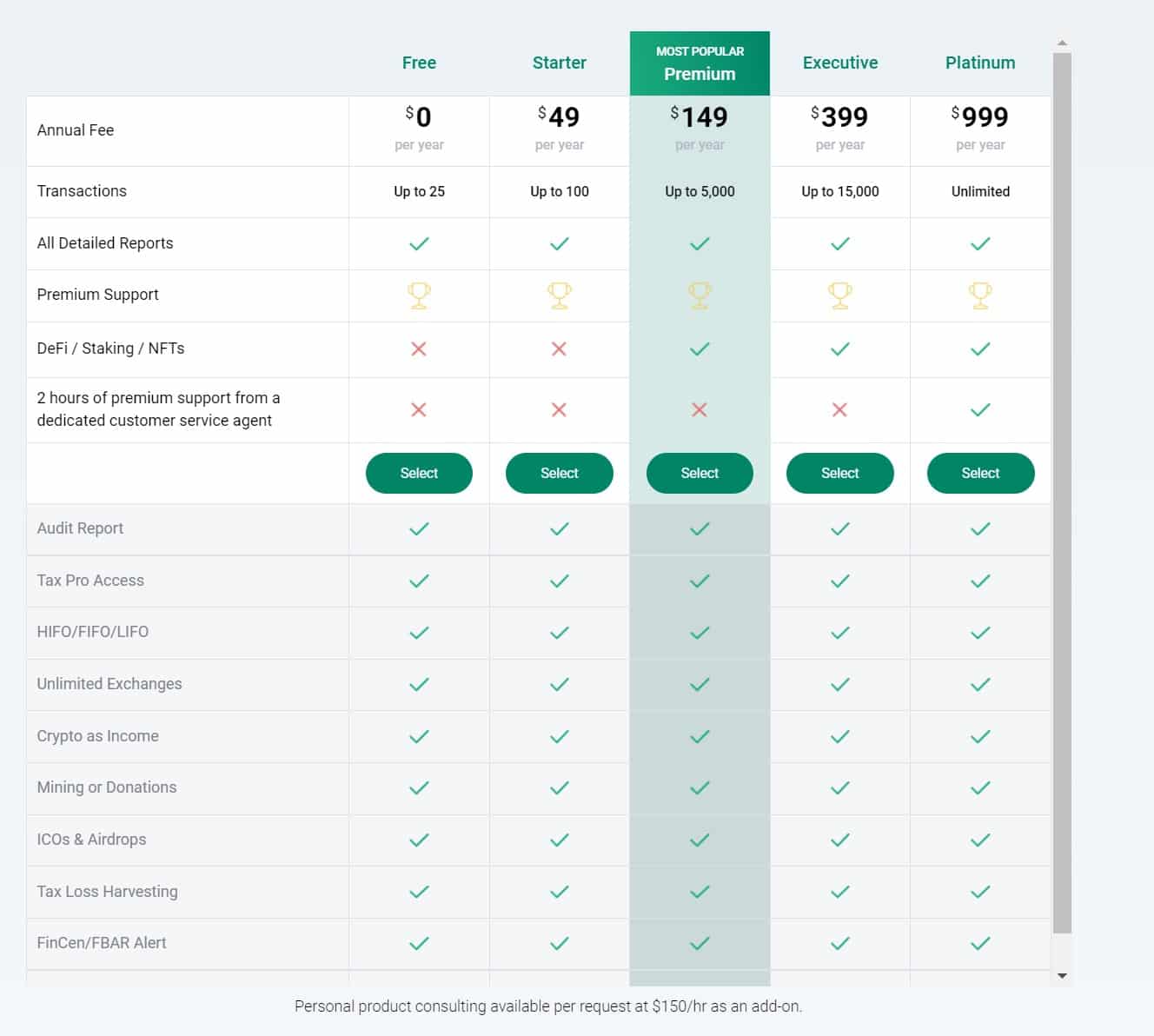Click the 'Unlimited' transactions cell

(980, 191)
